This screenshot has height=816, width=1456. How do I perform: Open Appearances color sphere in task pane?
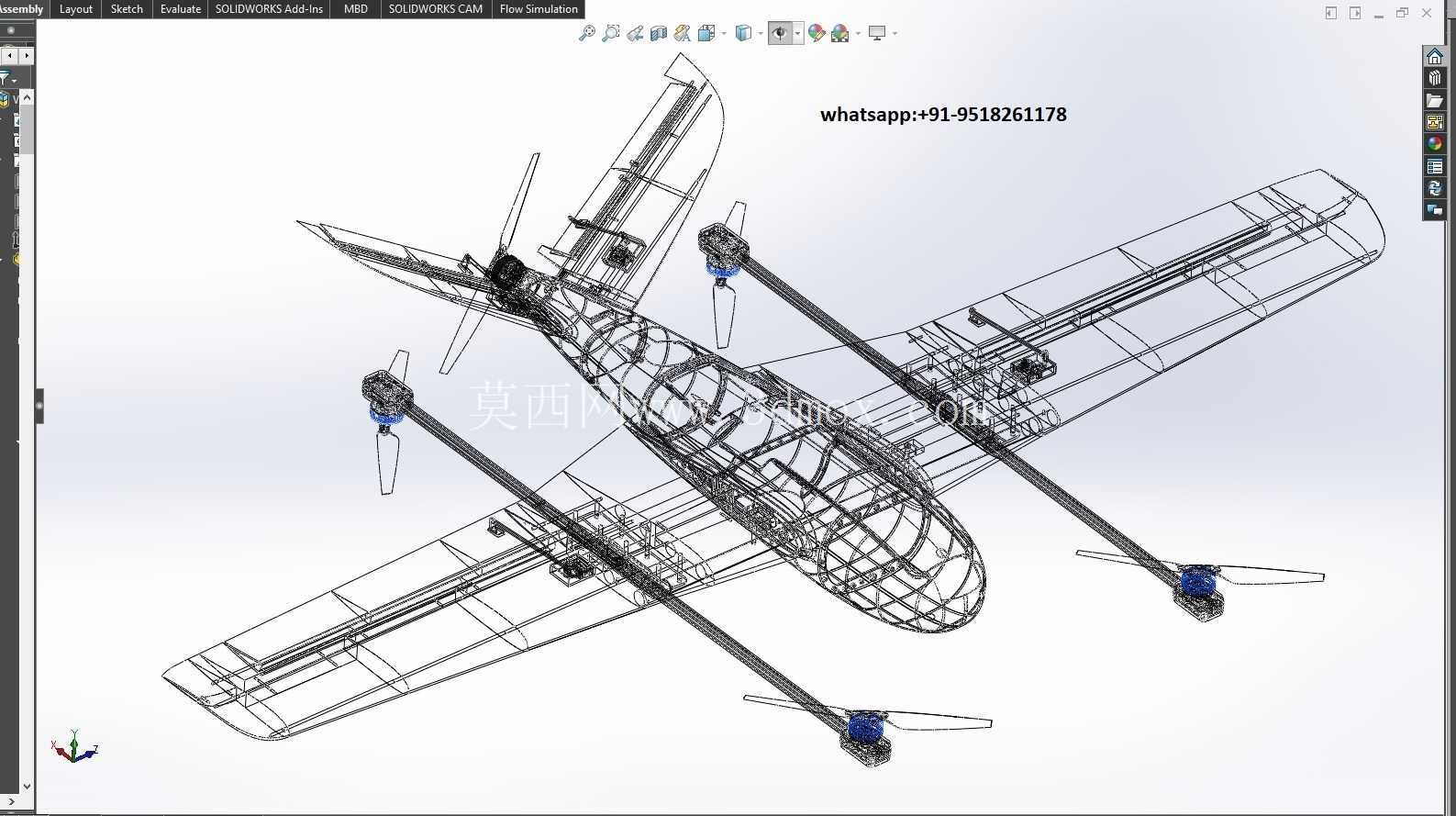tap(1435, 144)
